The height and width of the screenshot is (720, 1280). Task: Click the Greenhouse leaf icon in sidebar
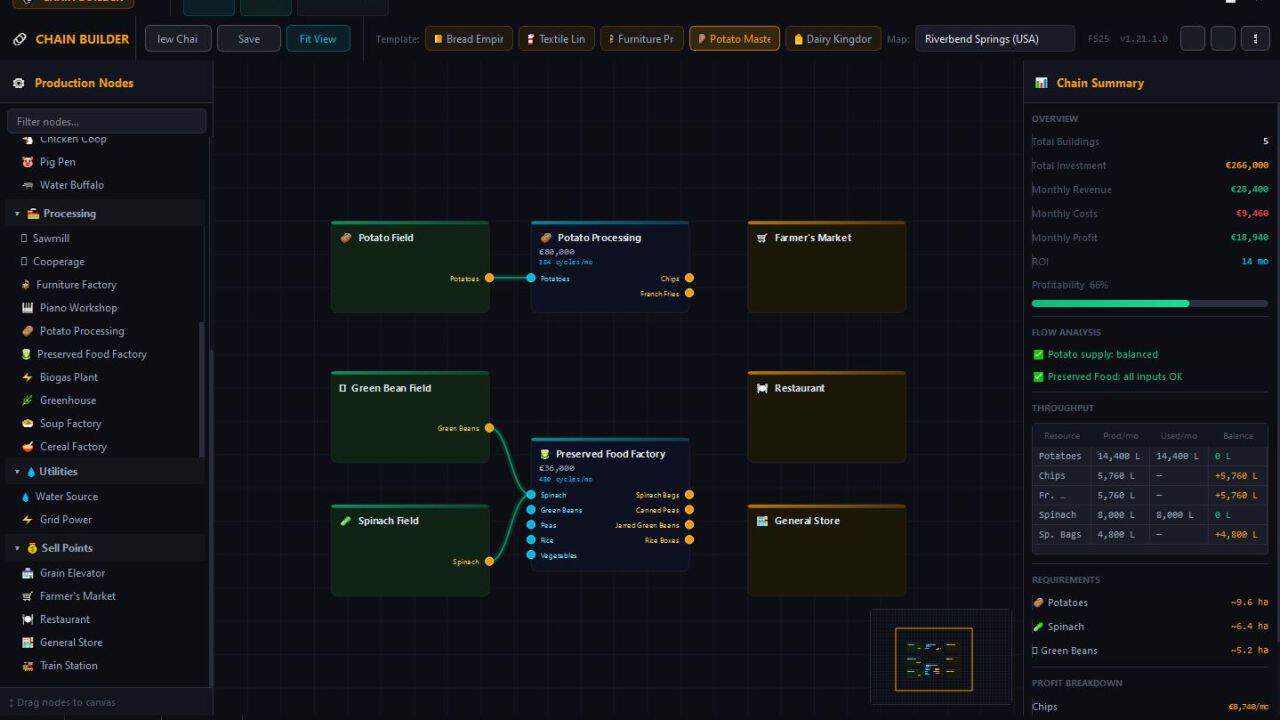point(27,400)
